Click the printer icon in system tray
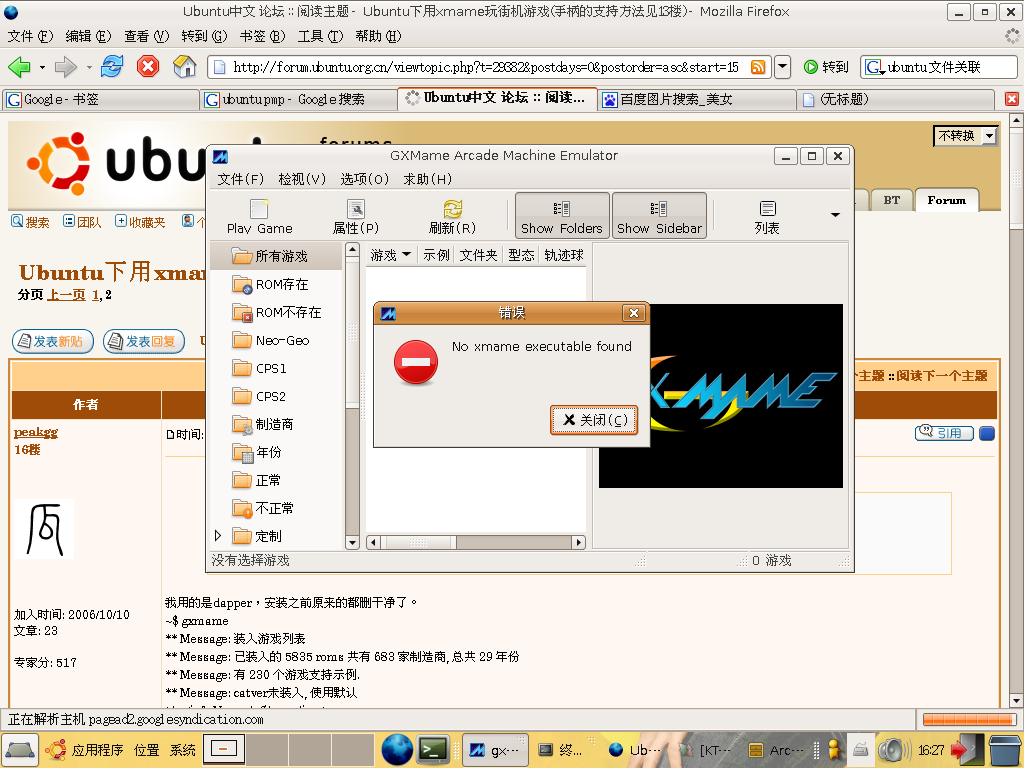Viewport: 1024px width, 768px height. 861,750
